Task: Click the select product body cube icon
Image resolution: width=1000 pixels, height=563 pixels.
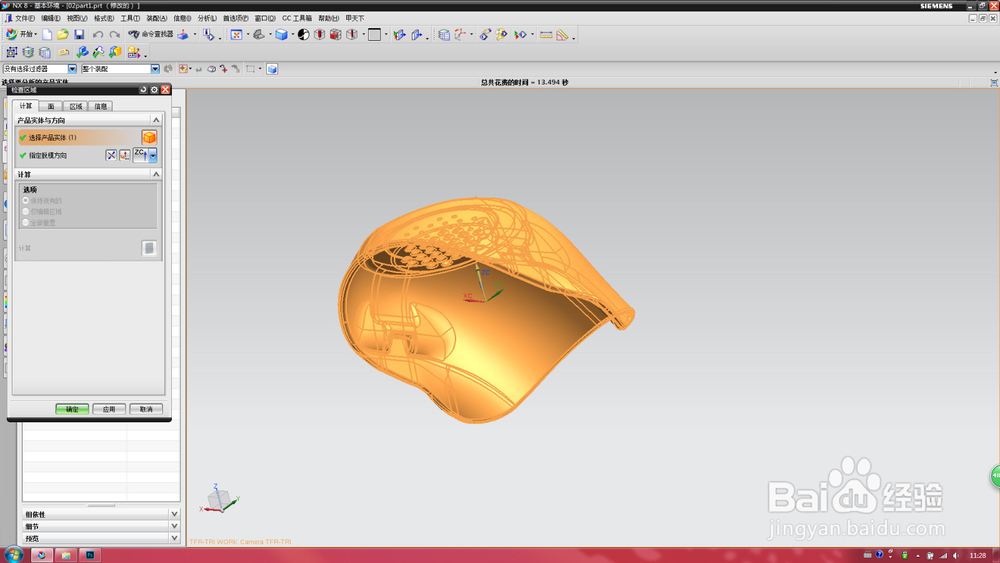Action: pyautogui.click(x=149, y=137)
